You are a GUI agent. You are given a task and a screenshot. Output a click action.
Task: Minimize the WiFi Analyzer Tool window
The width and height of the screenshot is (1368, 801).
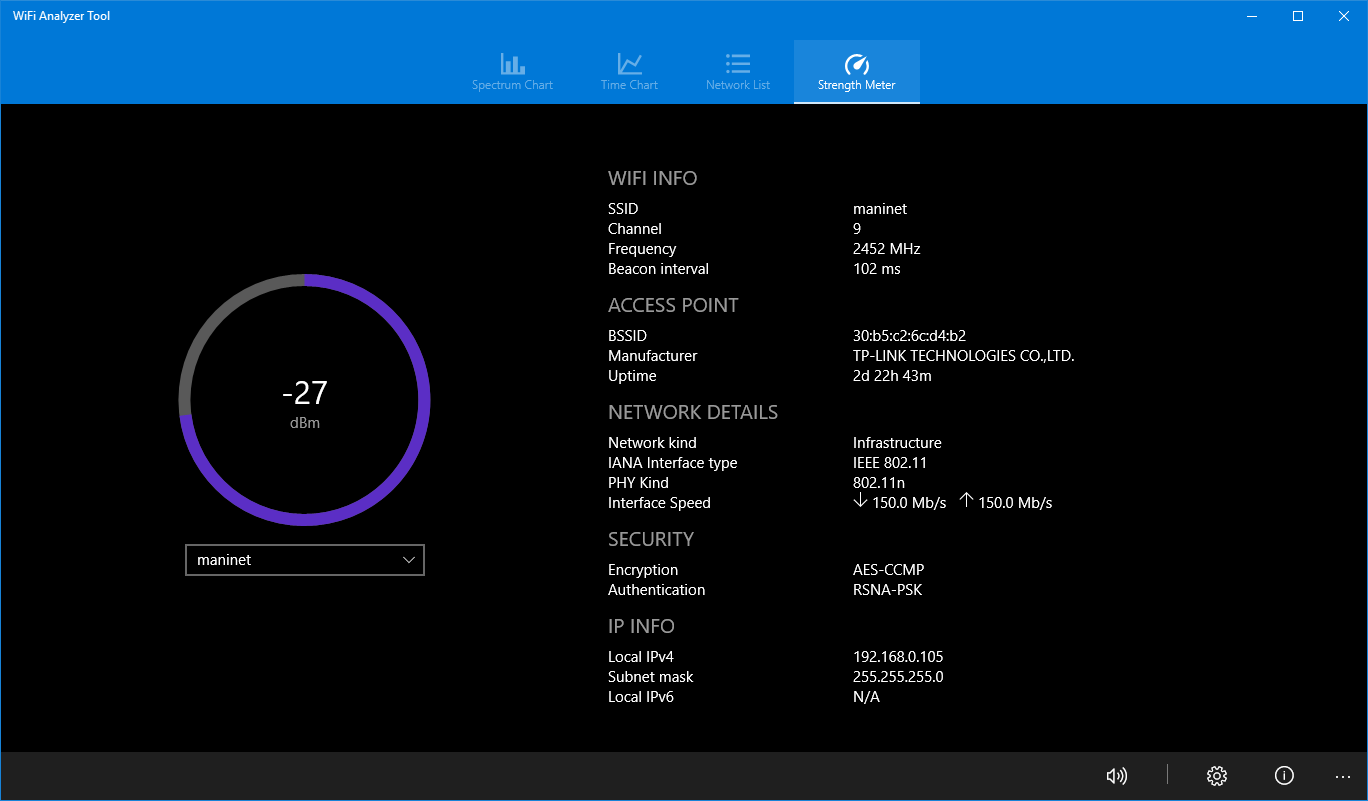1252,15
